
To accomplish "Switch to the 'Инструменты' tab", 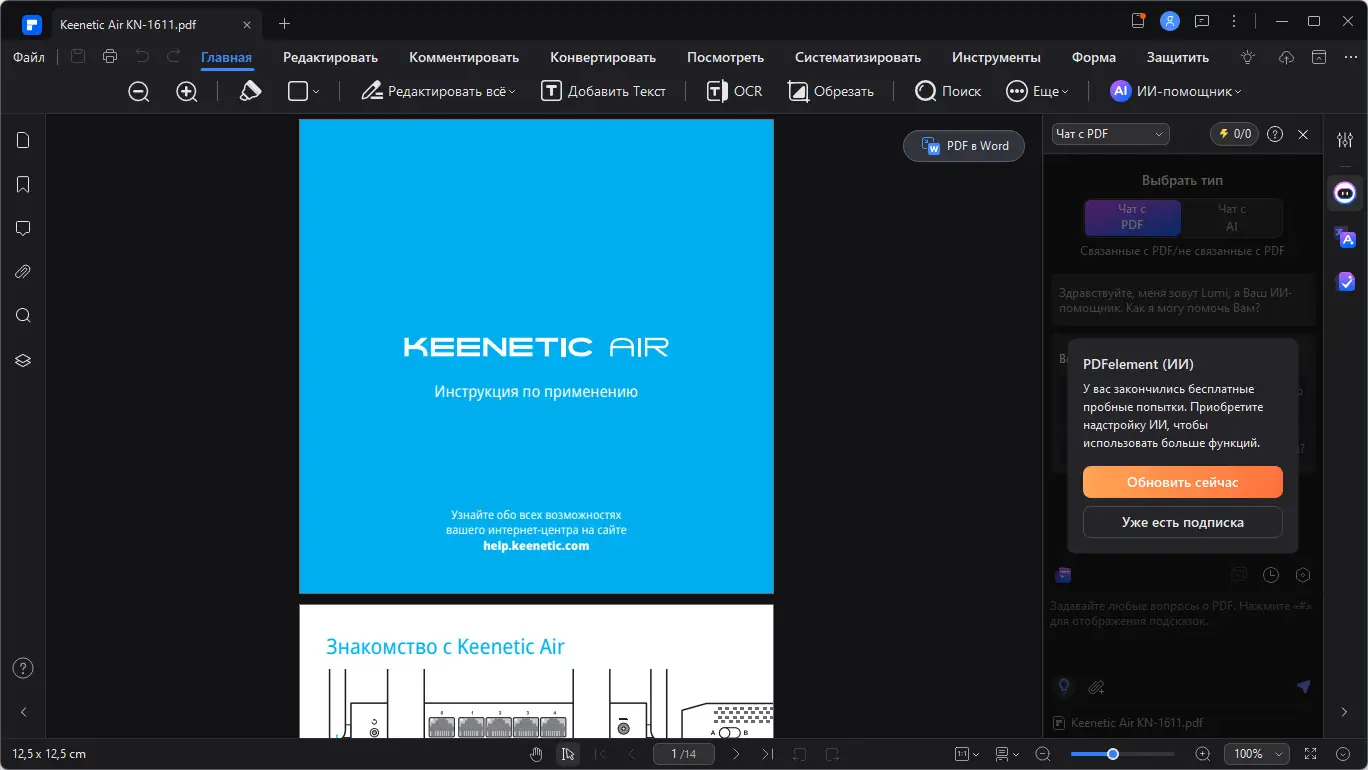I will click(996, 57).
